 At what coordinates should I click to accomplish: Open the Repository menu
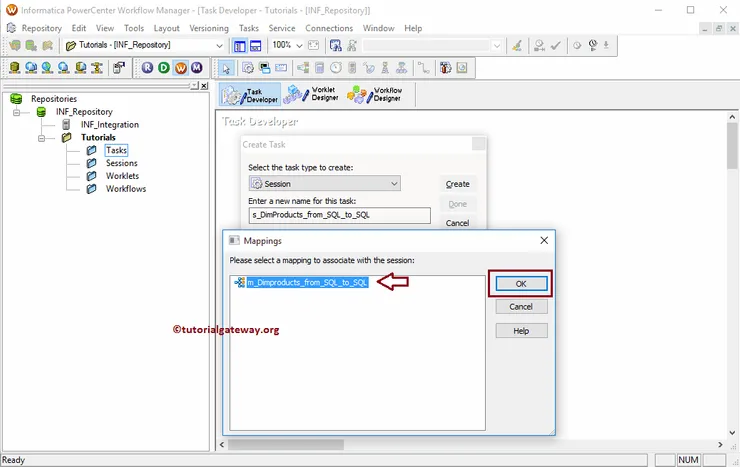coord(42,28)
